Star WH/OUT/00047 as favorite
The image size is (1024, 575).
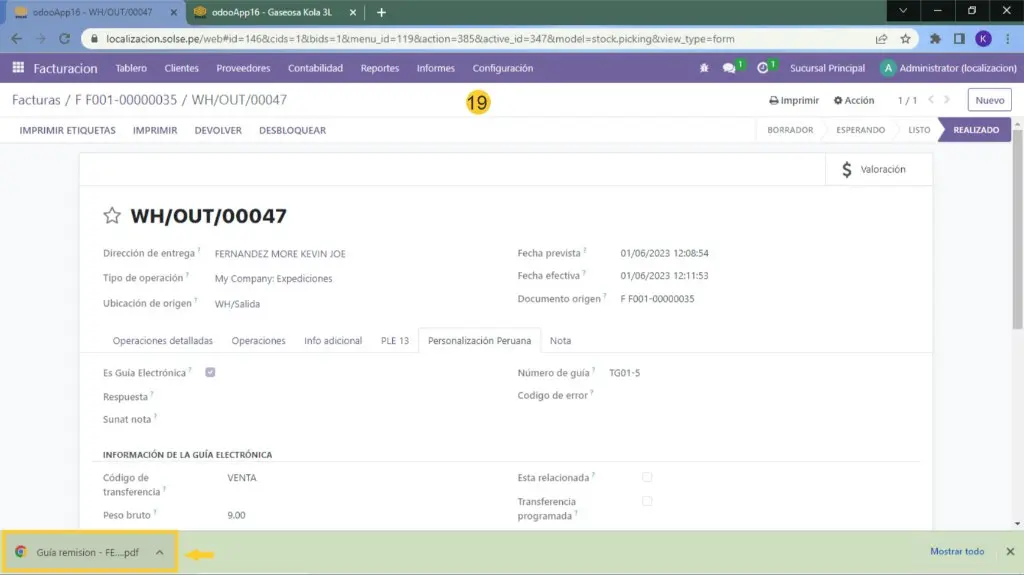click(x=112, y=216)
